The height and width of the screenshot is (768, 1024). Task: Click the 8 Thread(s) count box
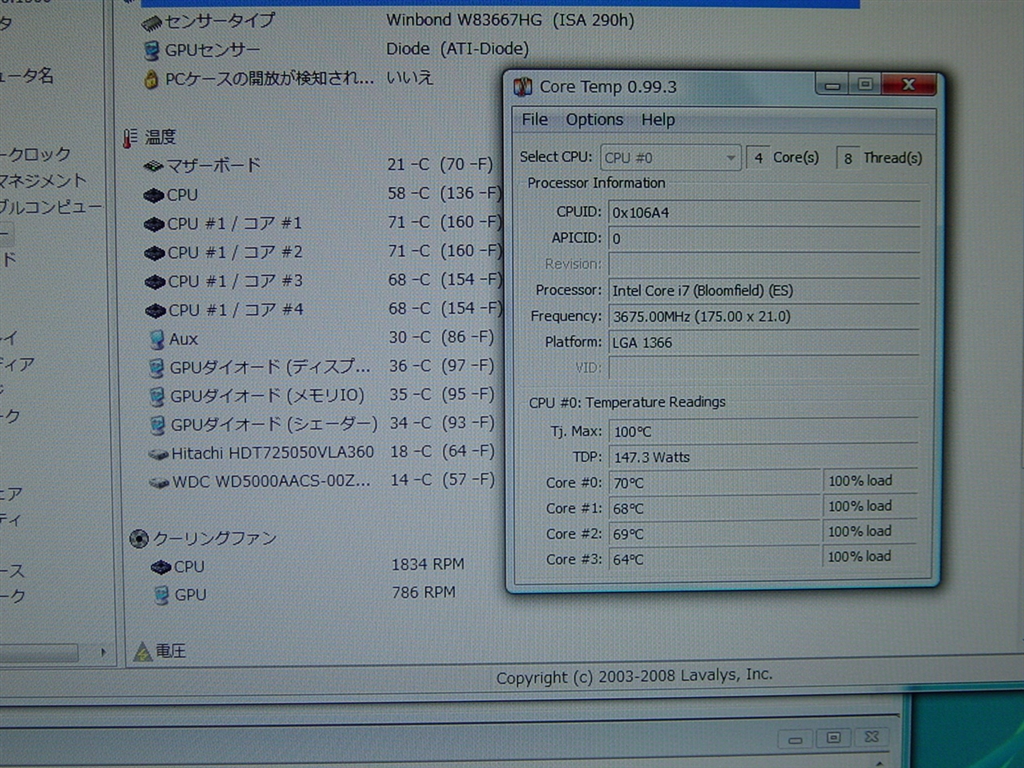[x=847, y=158]
